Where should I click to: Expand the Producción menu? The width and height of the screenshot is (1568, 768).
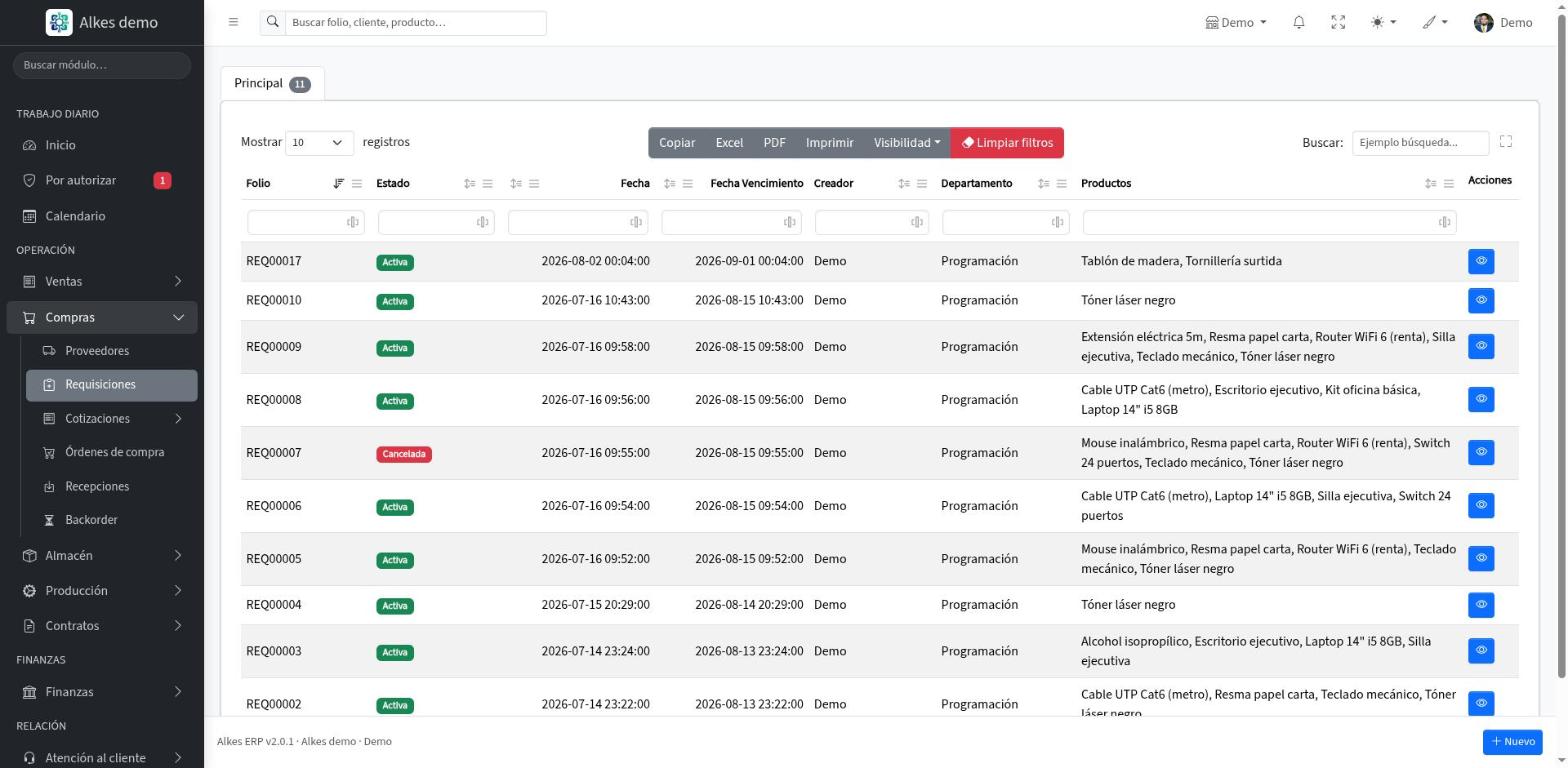point(102,590)
